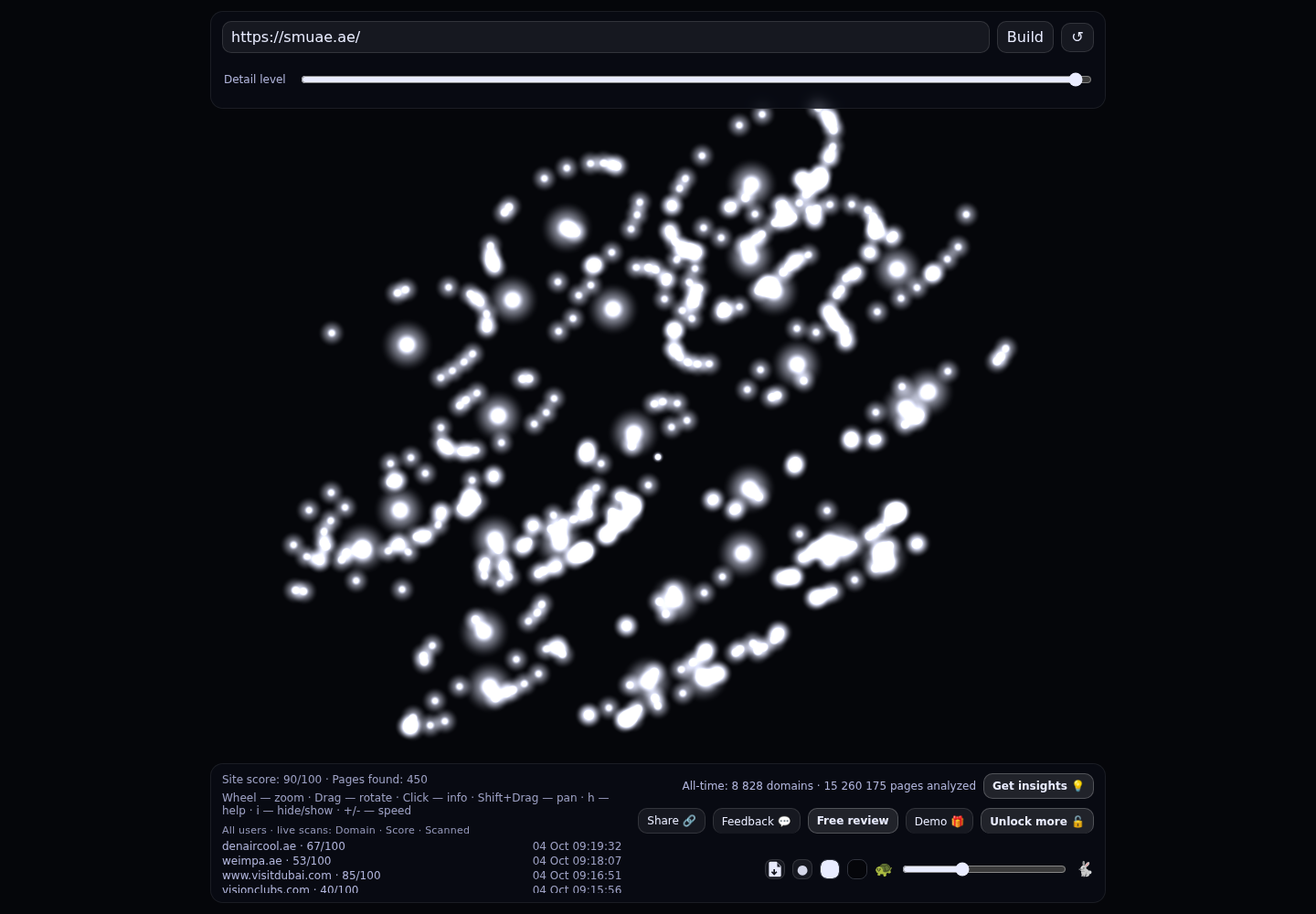Click the weimpa.ae · 53/100 scan row
Screen dimensions: 1316x914
click(x=421, y=861)
